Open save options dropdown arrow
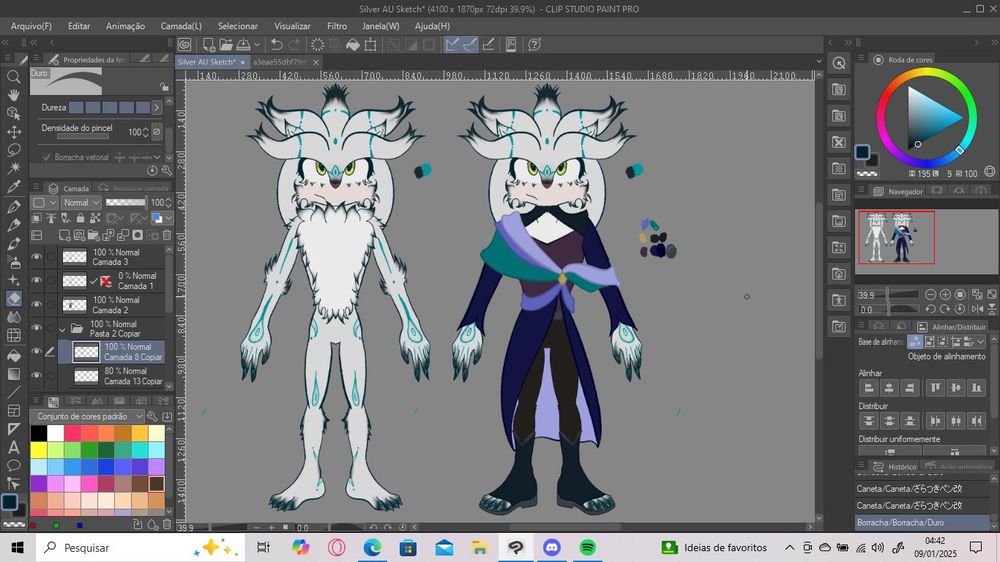The height and width of the screenshot is (562, 1000). [x=257, y=45]
